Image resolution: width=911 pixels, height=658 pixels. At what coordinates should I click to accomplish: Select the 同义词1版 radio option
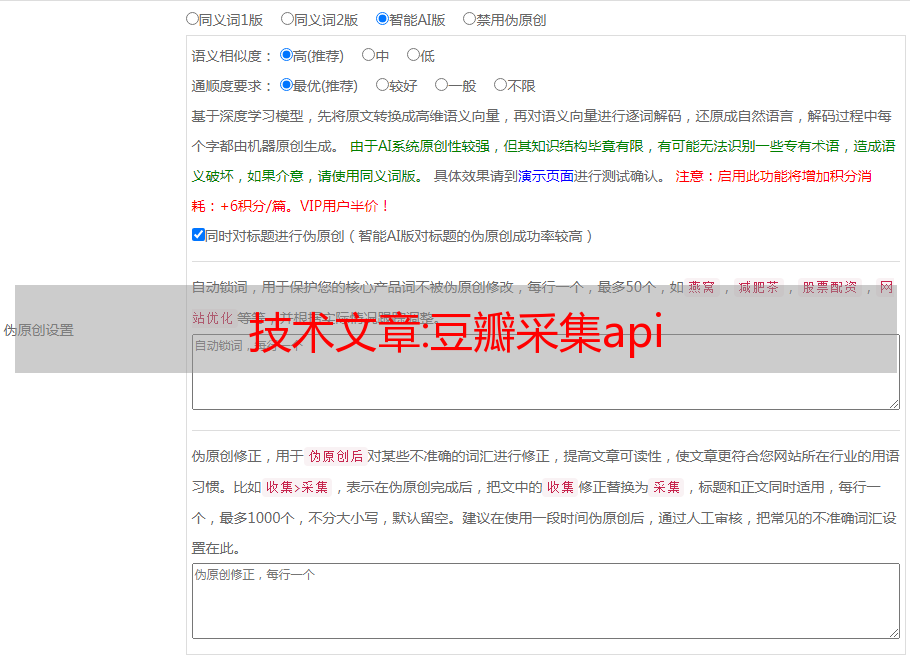pos(192,18)
